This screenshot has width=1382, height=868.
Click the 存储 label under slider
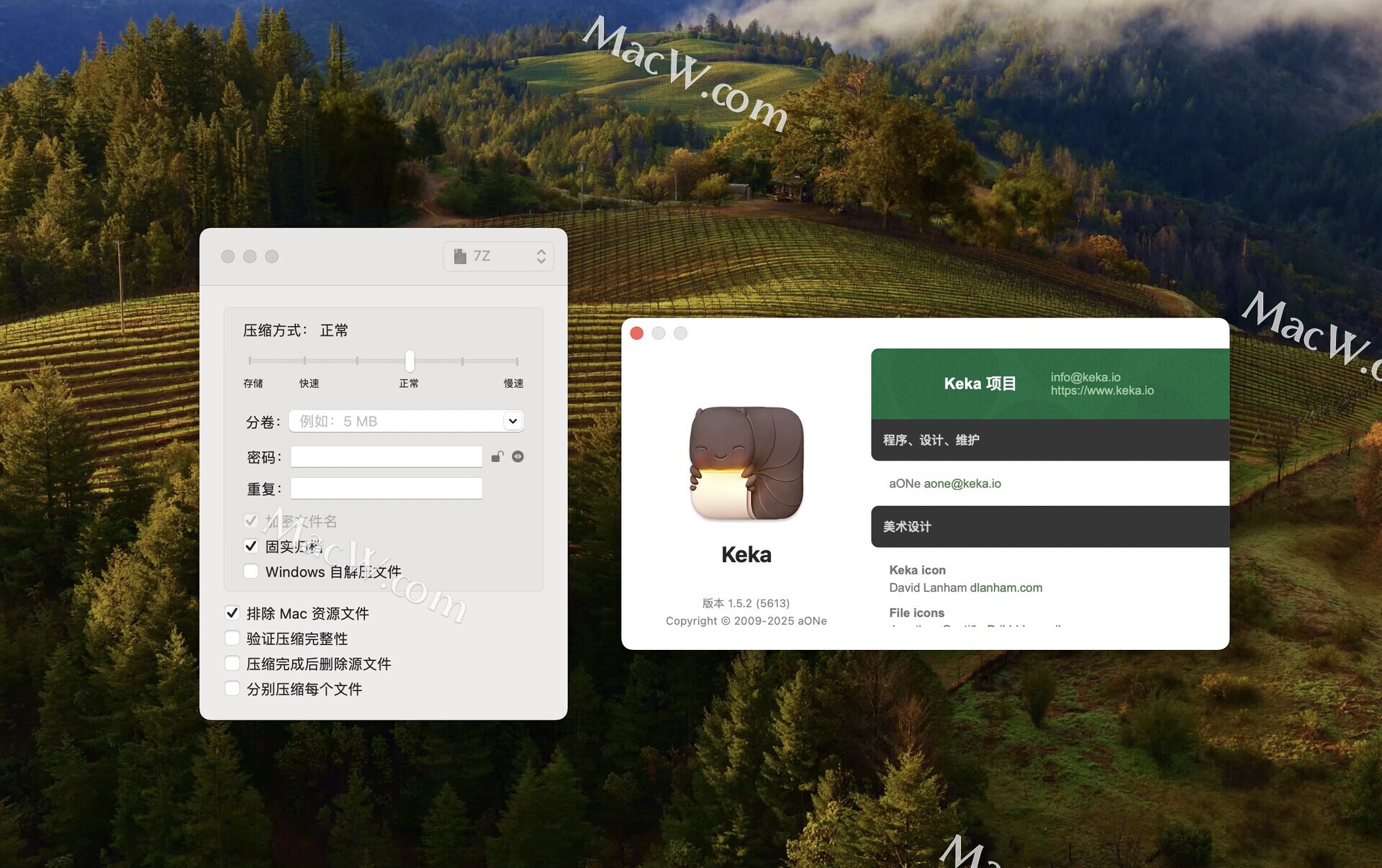click(x=253, y=384)
